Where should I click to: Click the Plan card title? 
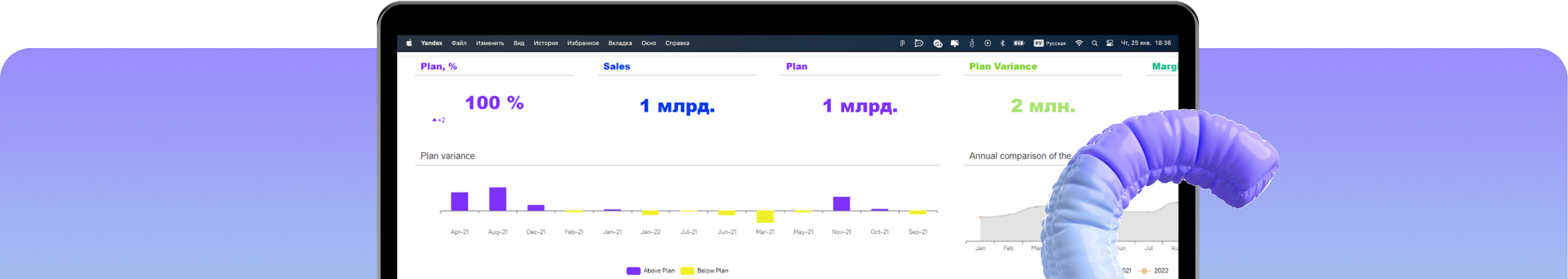point(796,66)
